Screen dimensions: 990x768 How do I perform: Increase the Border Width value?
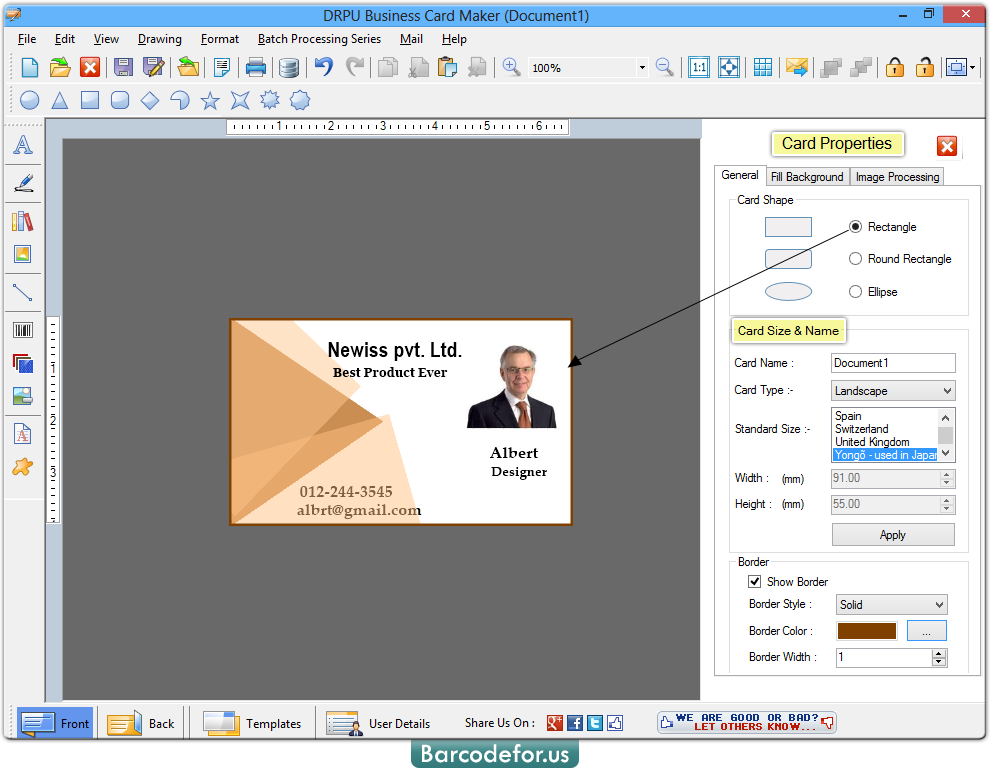[x=939, y=653]
